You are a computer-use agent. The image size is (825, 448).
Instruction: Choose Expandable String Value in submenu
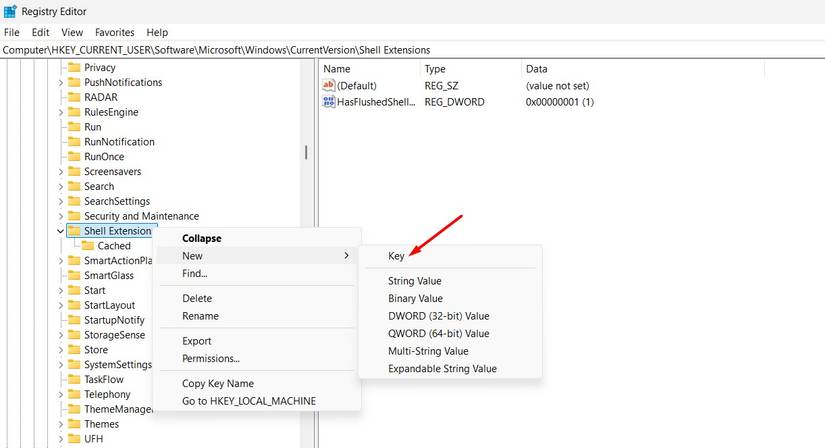pos(450,369)
